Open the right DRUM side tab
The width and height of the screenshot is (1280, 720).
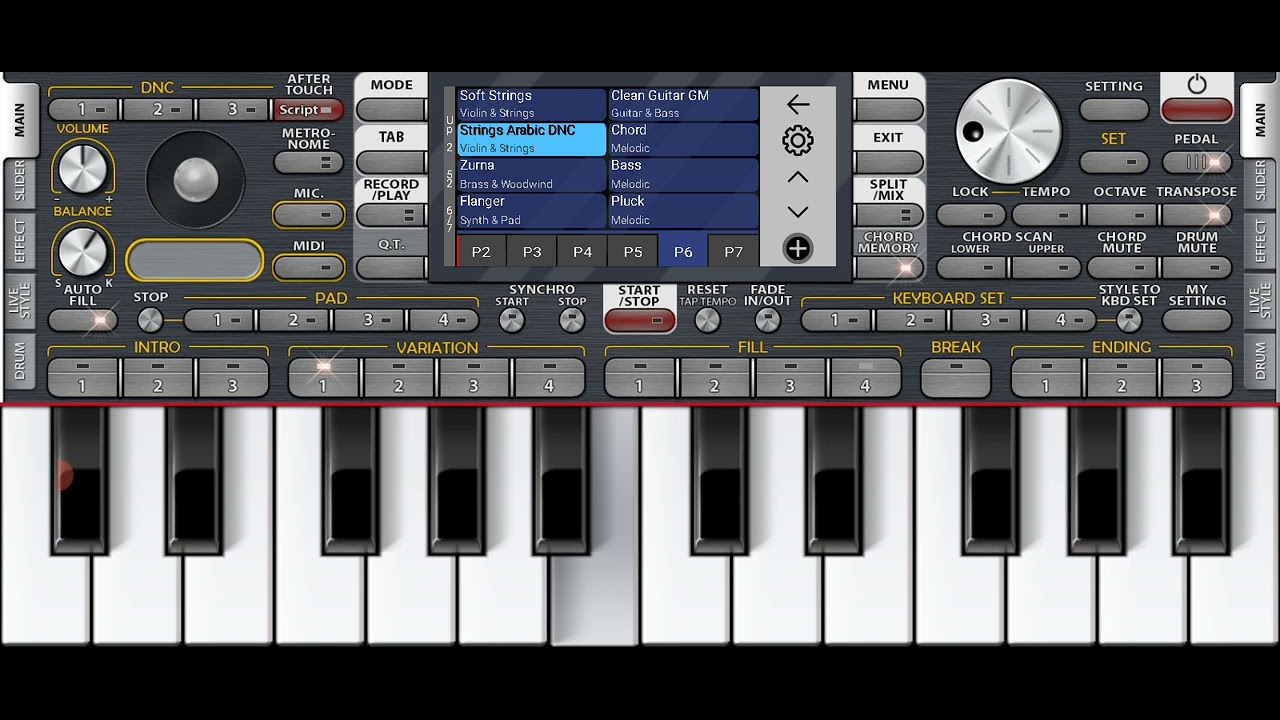coord(1260,361)
